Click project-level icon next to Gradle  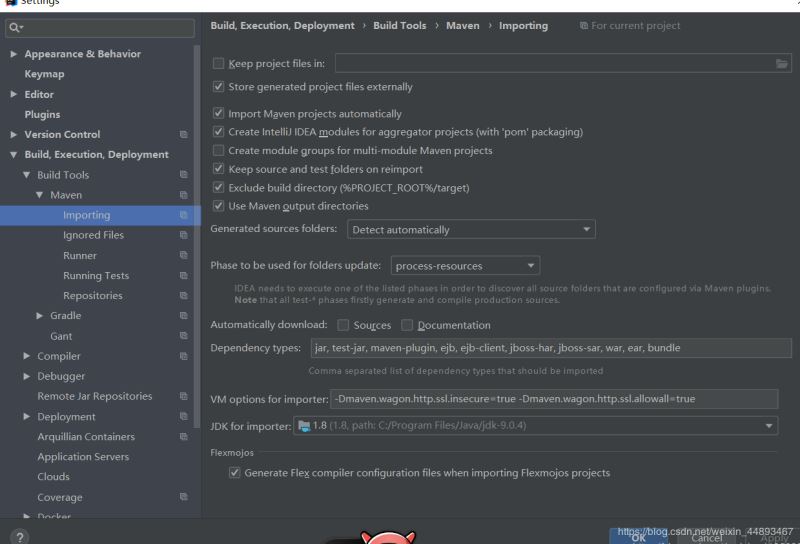pyautogui.click(x=184, y=315)
